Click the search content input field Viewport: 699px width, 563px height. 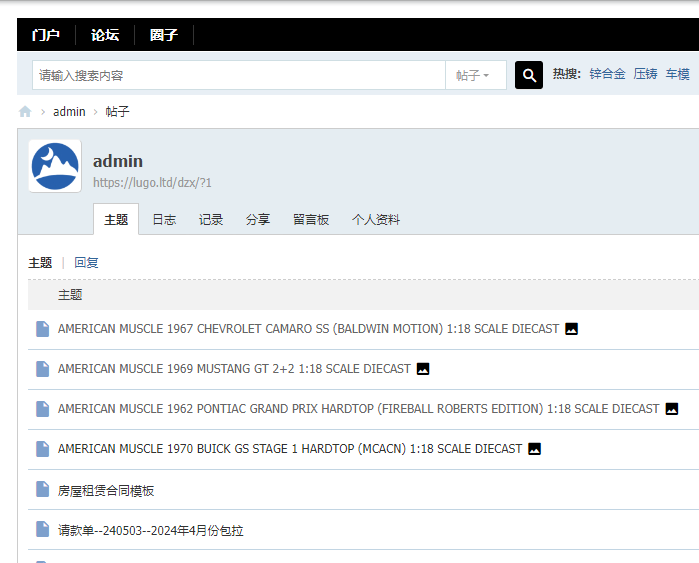[x=238, y=75]
